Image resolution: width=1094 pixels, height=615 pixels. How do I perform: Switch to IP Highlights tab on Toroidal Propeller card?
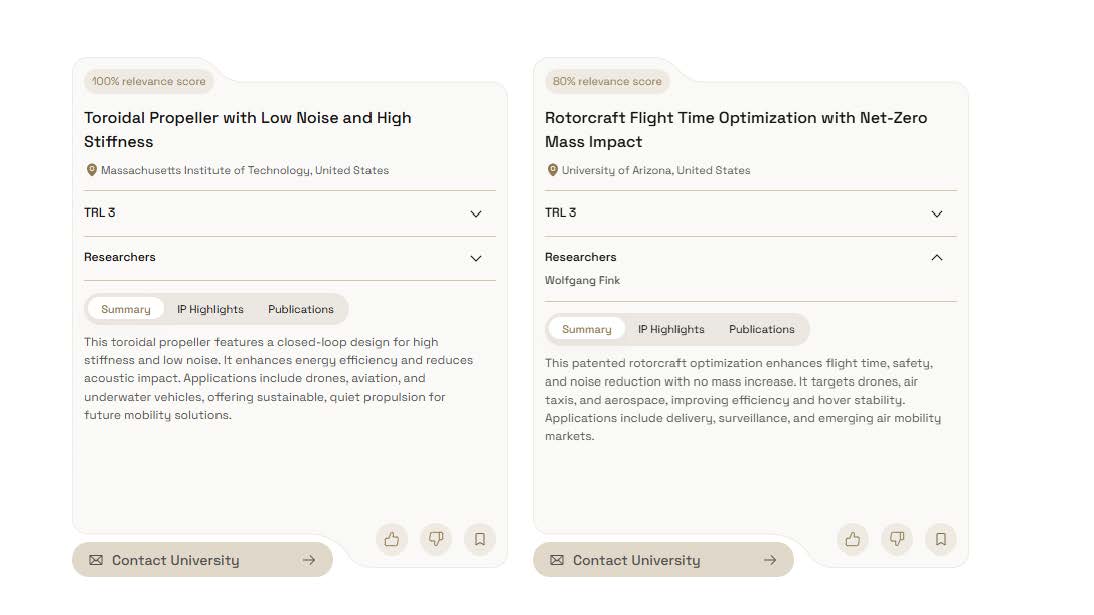pyautogui.click(x=210, y=309)
